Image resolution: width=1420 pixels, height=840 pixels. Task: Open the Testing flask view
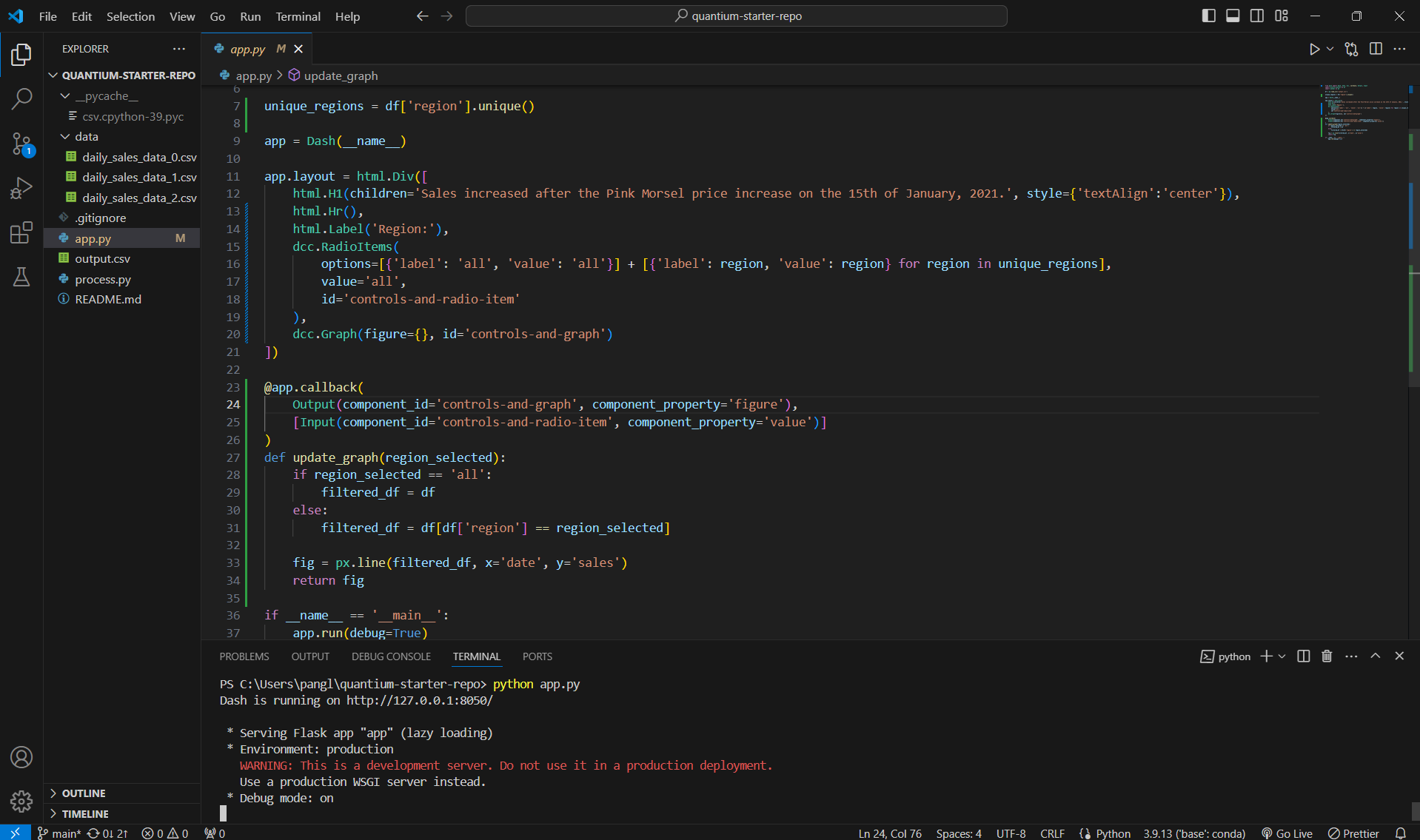click(x=21, y=277)
